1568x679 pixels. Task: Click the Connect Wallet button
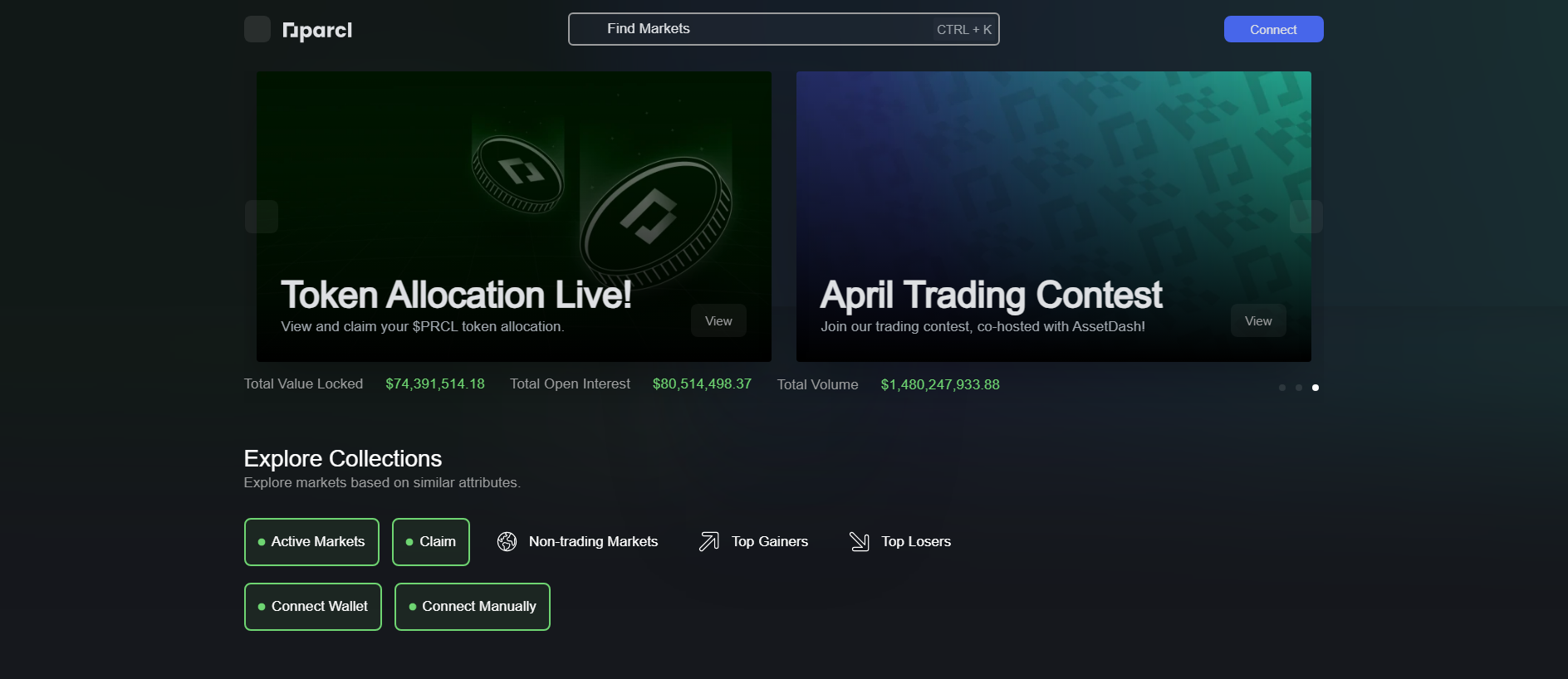313,607
